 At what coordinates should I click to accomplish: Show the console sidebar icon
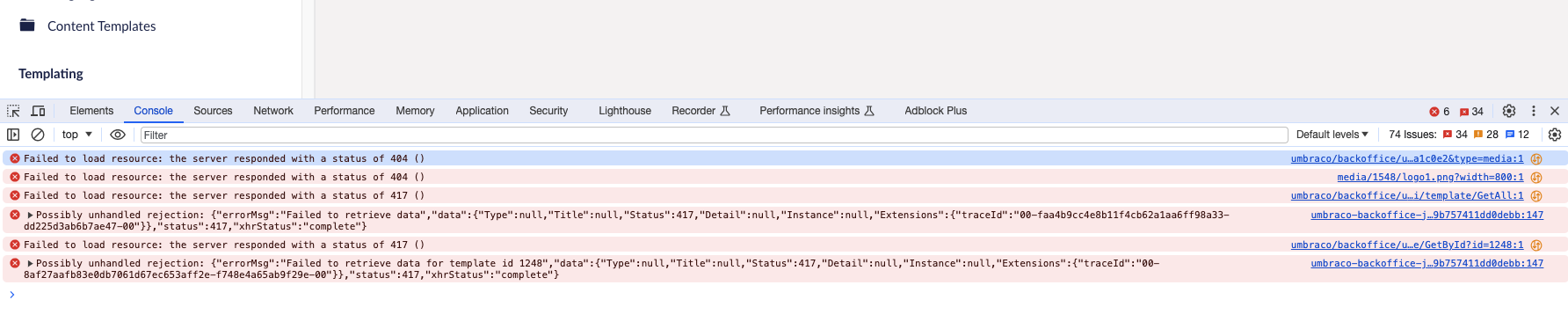point(13,135)
